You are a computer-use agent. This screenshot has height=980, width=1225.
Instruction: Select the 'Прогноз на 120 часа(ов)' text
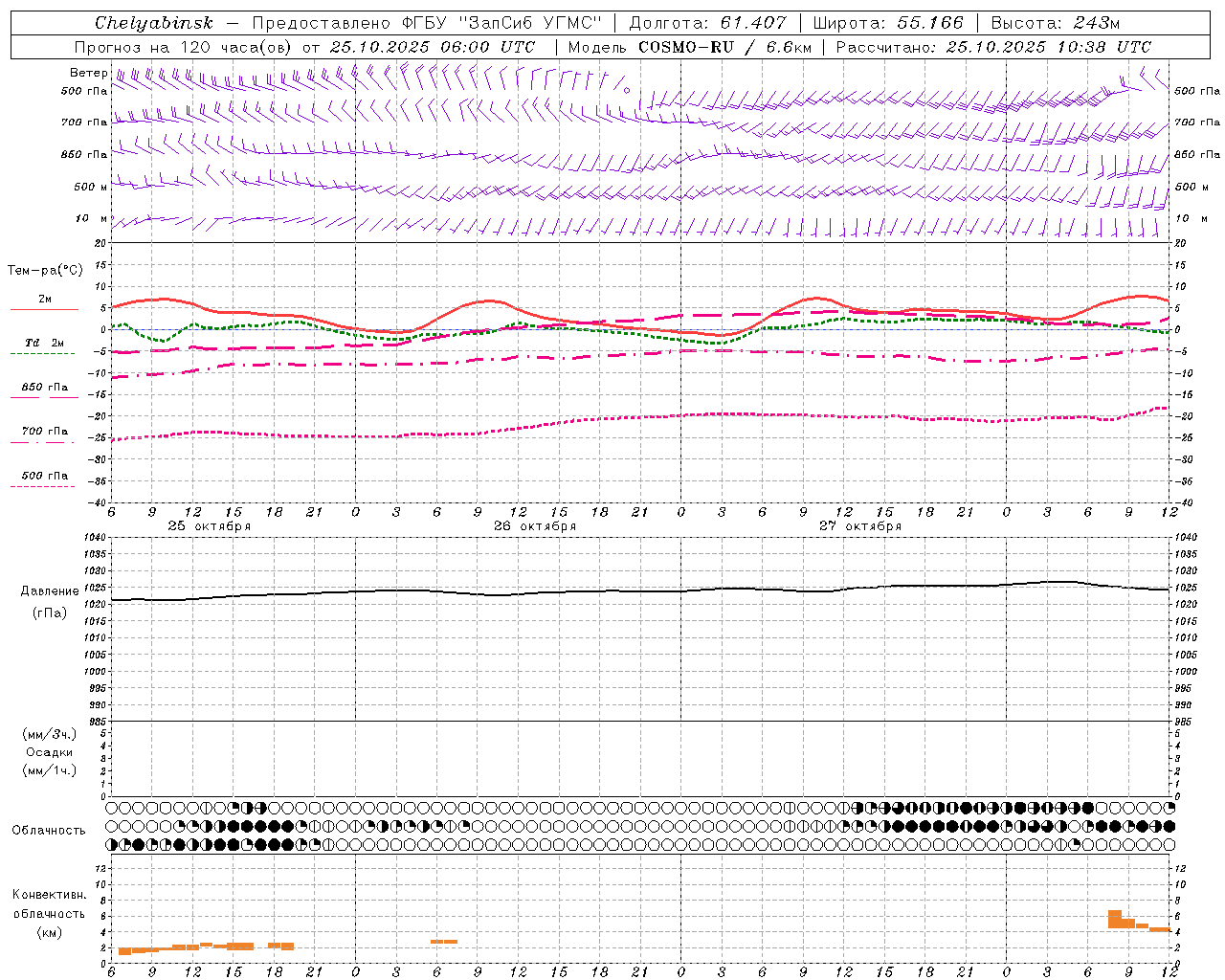[184, 47]
